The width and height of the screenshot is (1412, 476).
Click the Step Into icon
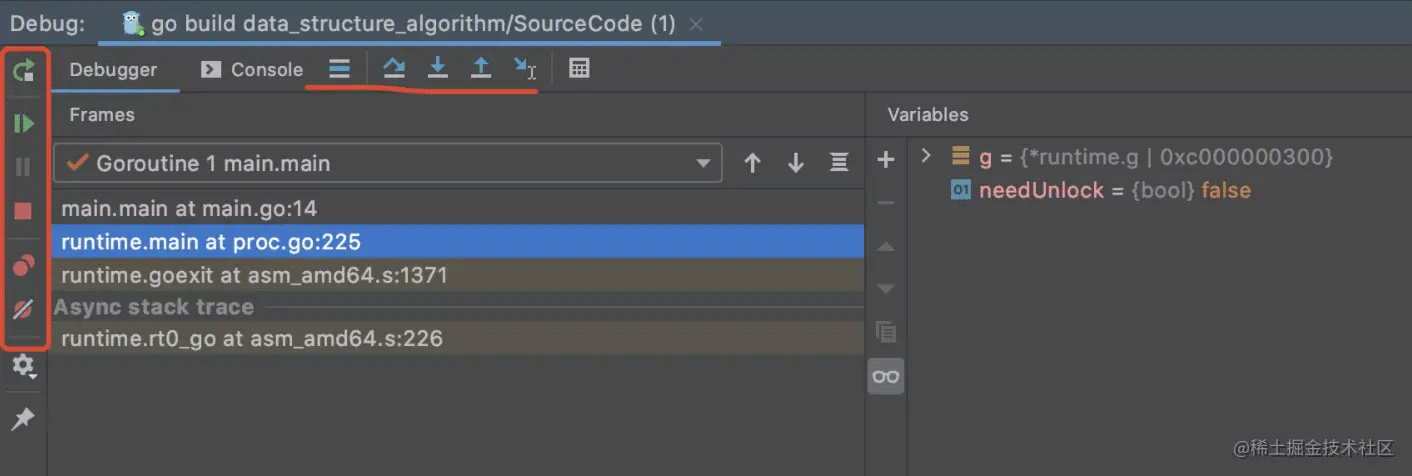tap(437, 68)
